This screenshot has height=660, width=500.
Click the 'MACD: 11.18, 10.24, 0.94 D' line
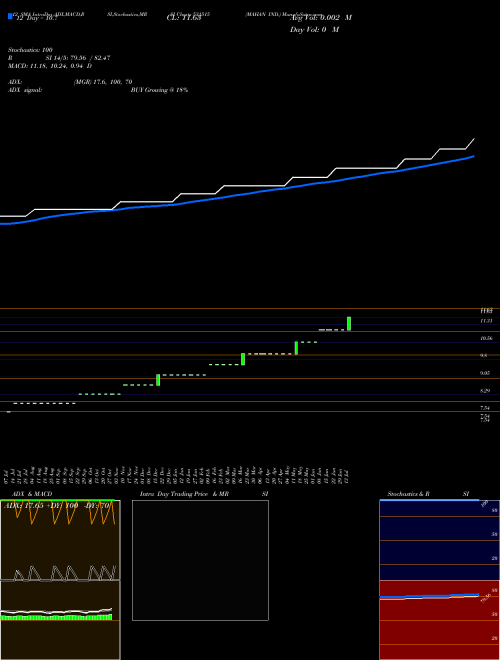click(50, 66)
